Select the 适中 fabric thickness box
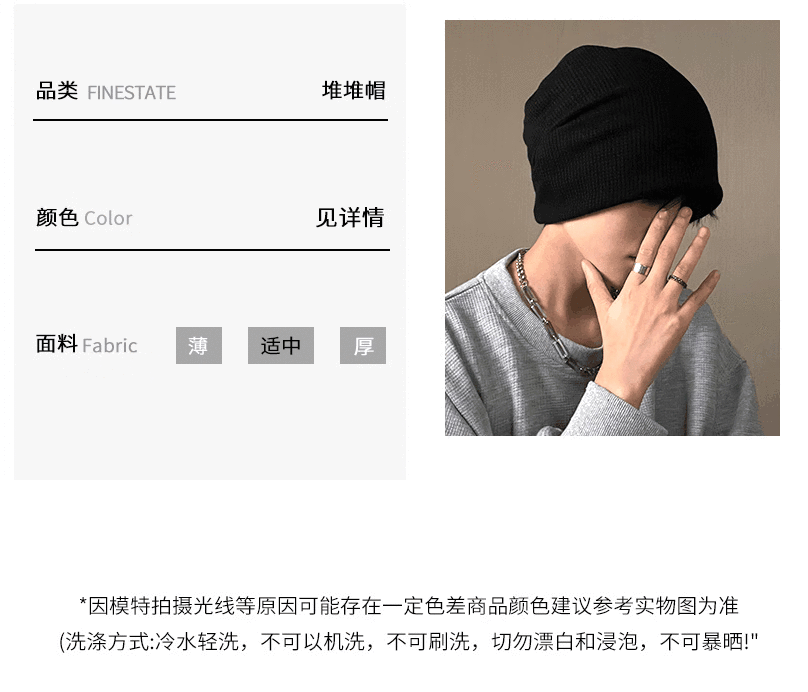This screenshot has width=808, height=692. 281,345
